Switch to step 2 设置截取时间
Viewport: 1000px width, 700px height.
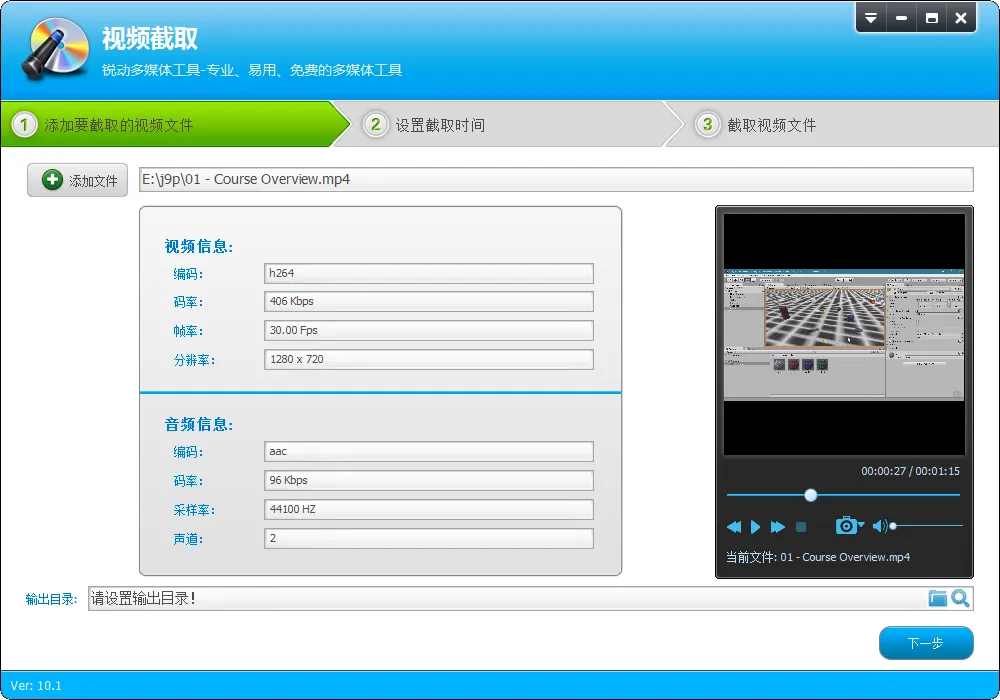[440, 125]
